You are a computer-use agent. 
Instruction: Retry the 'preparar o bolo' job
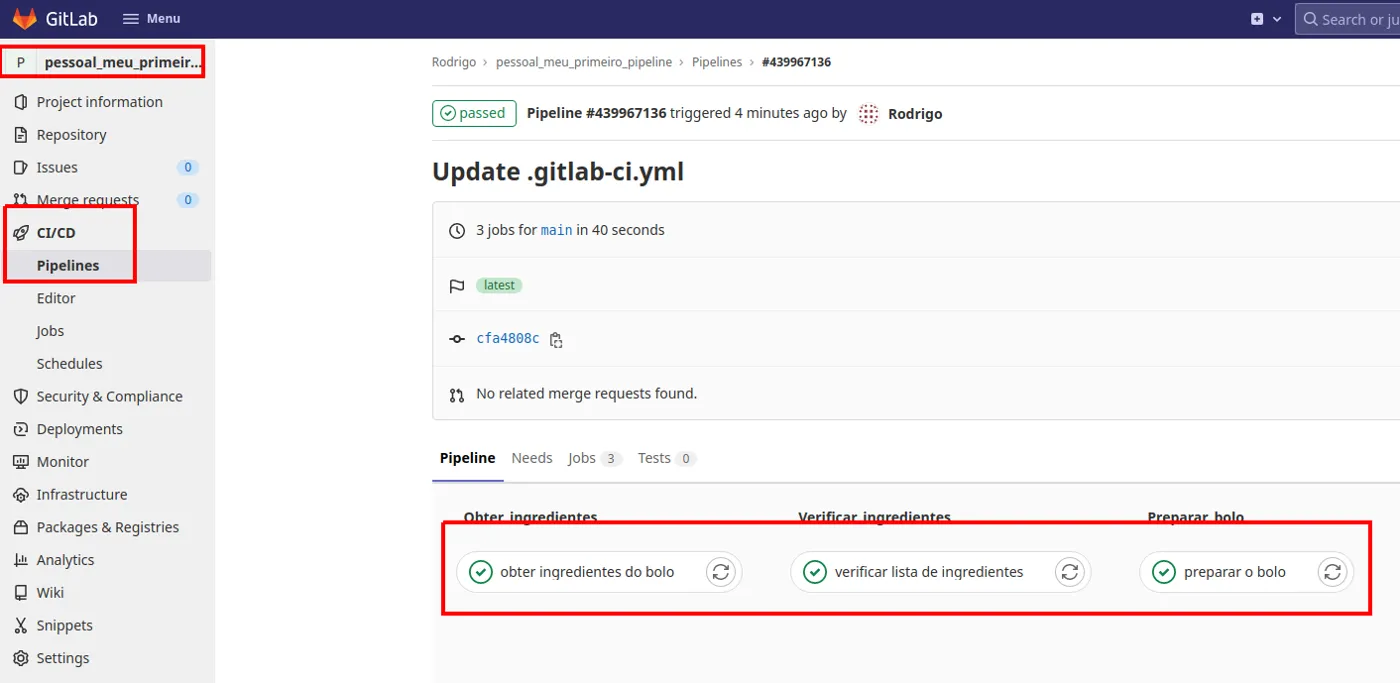1332,572
